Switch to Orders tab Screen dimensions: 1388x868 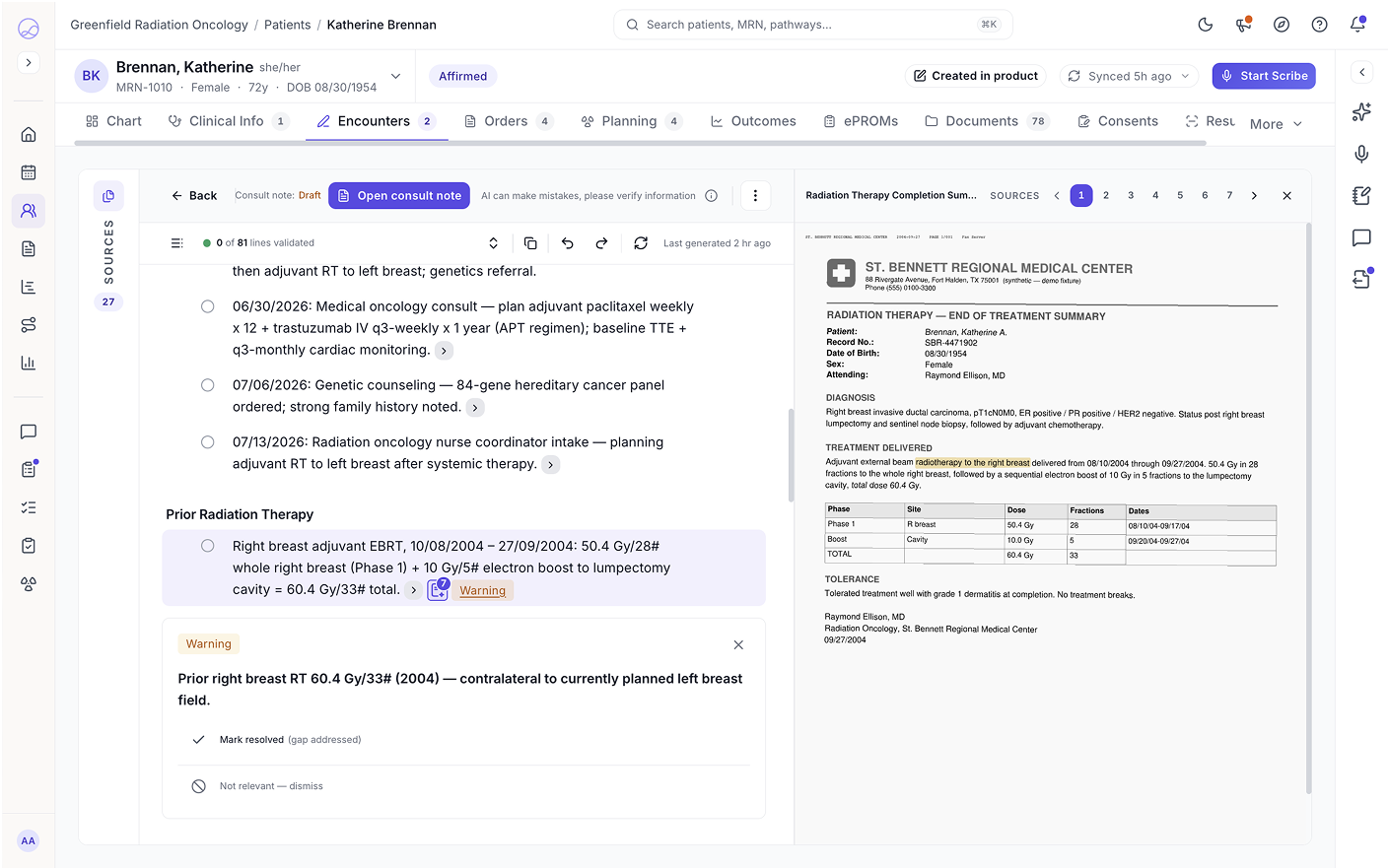coord(509,121)
